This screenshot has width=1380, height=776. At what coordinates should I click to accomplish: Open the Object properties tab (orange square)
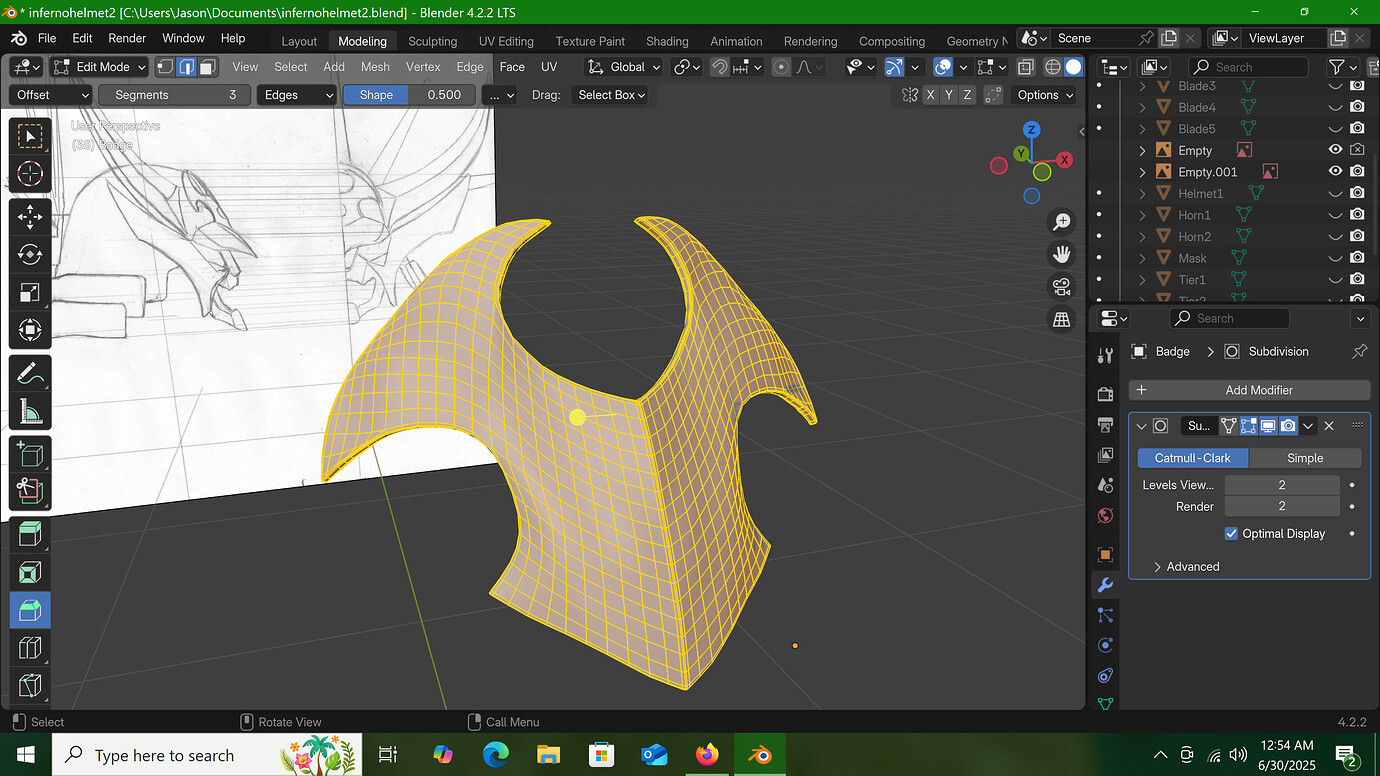point(1105,554)
